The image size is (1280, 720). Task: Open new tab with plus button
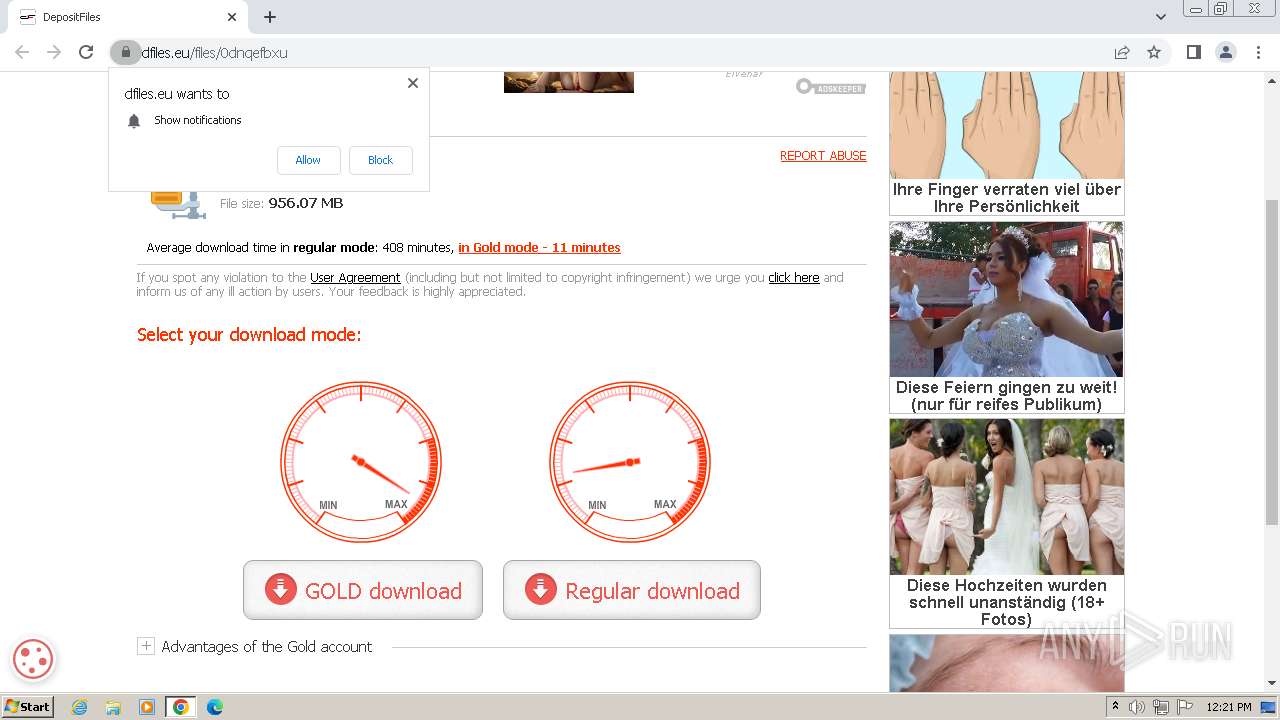pos(270,17)
